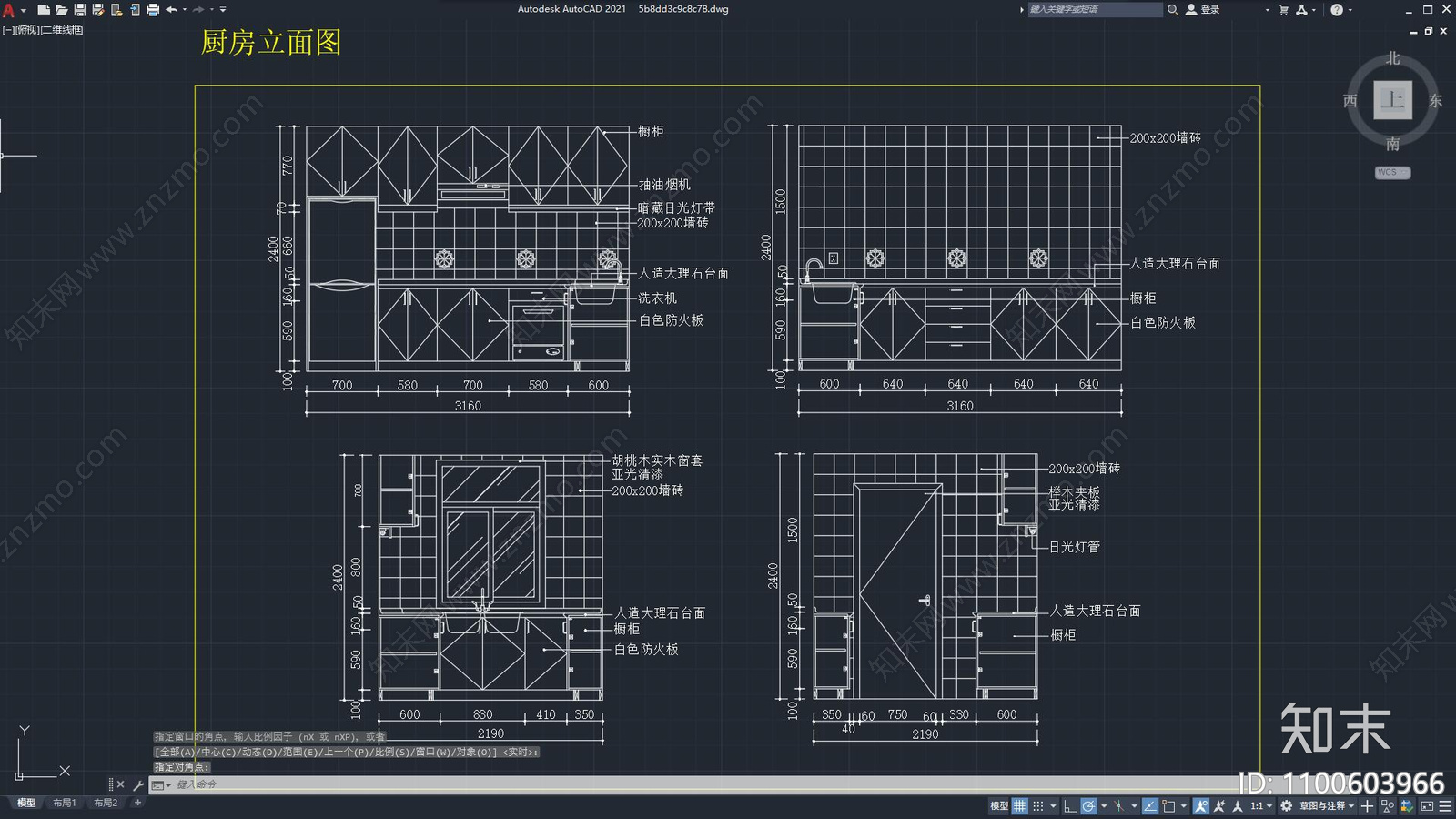
Task: Expand the object snap settings arrow
Action: 1183,805
